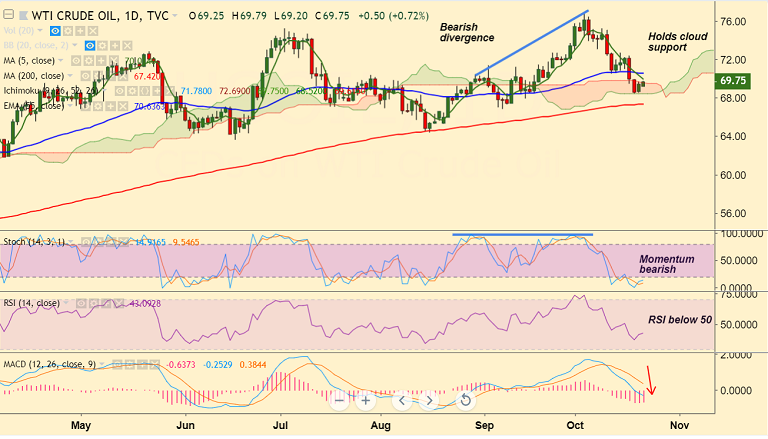Toggle visibility eye for RSI (14, close)

[x=81, y=303]
